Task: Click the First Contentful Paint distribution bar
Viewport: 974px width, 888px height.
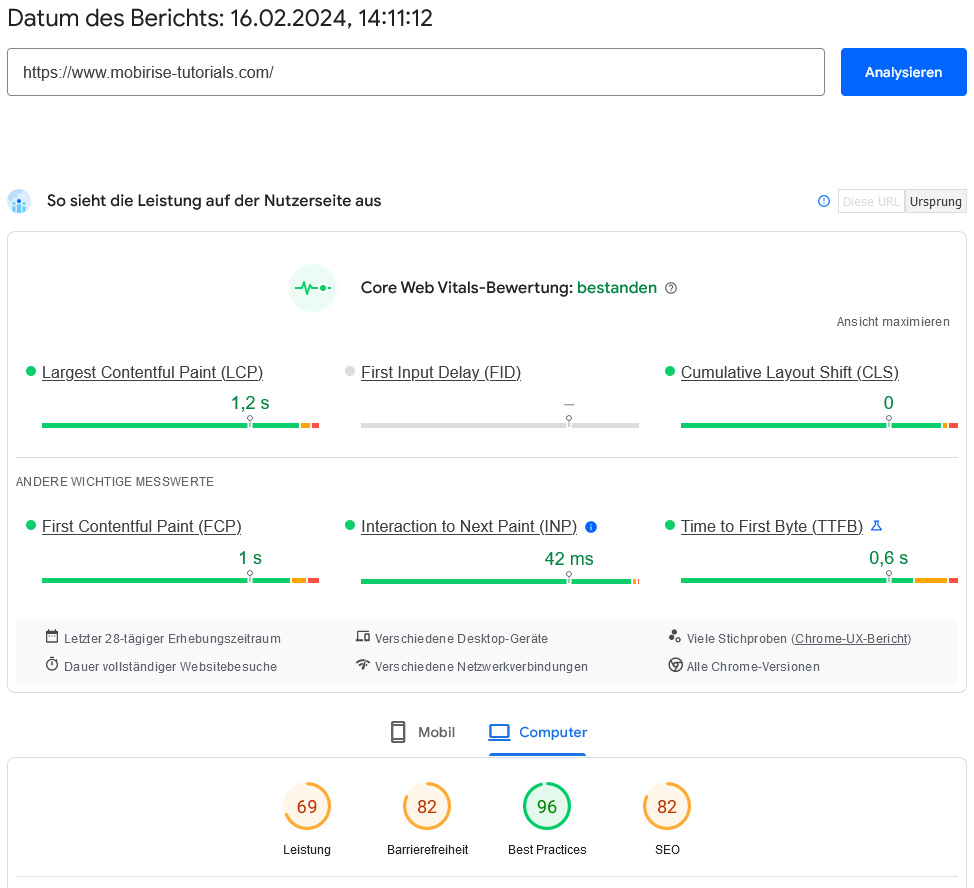Action: 180,580
